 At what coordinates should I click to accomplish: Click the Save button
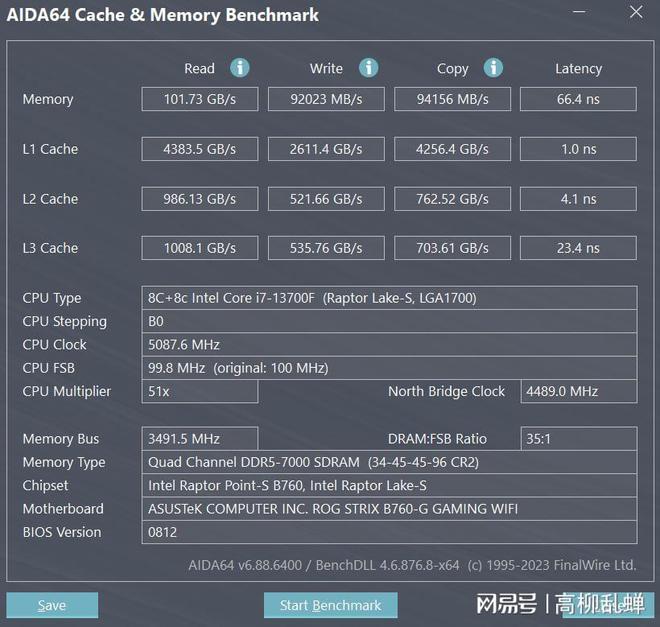[x=52, y=605]
